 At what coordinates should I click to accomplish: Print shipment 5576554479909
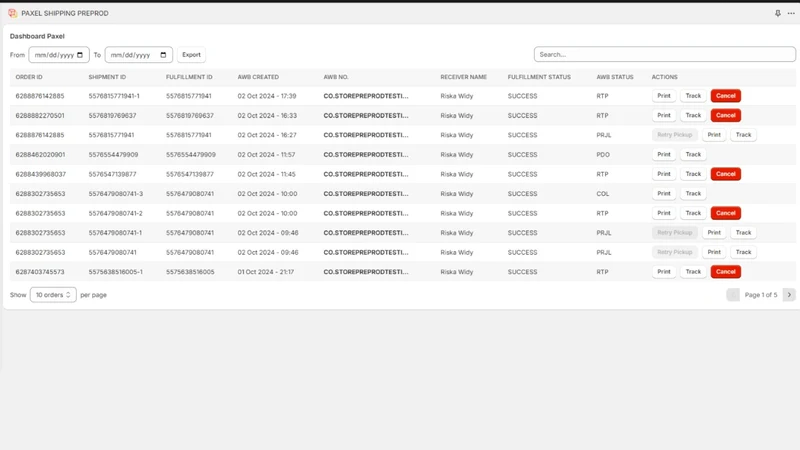pyautogui.click(x=664, y=154)
